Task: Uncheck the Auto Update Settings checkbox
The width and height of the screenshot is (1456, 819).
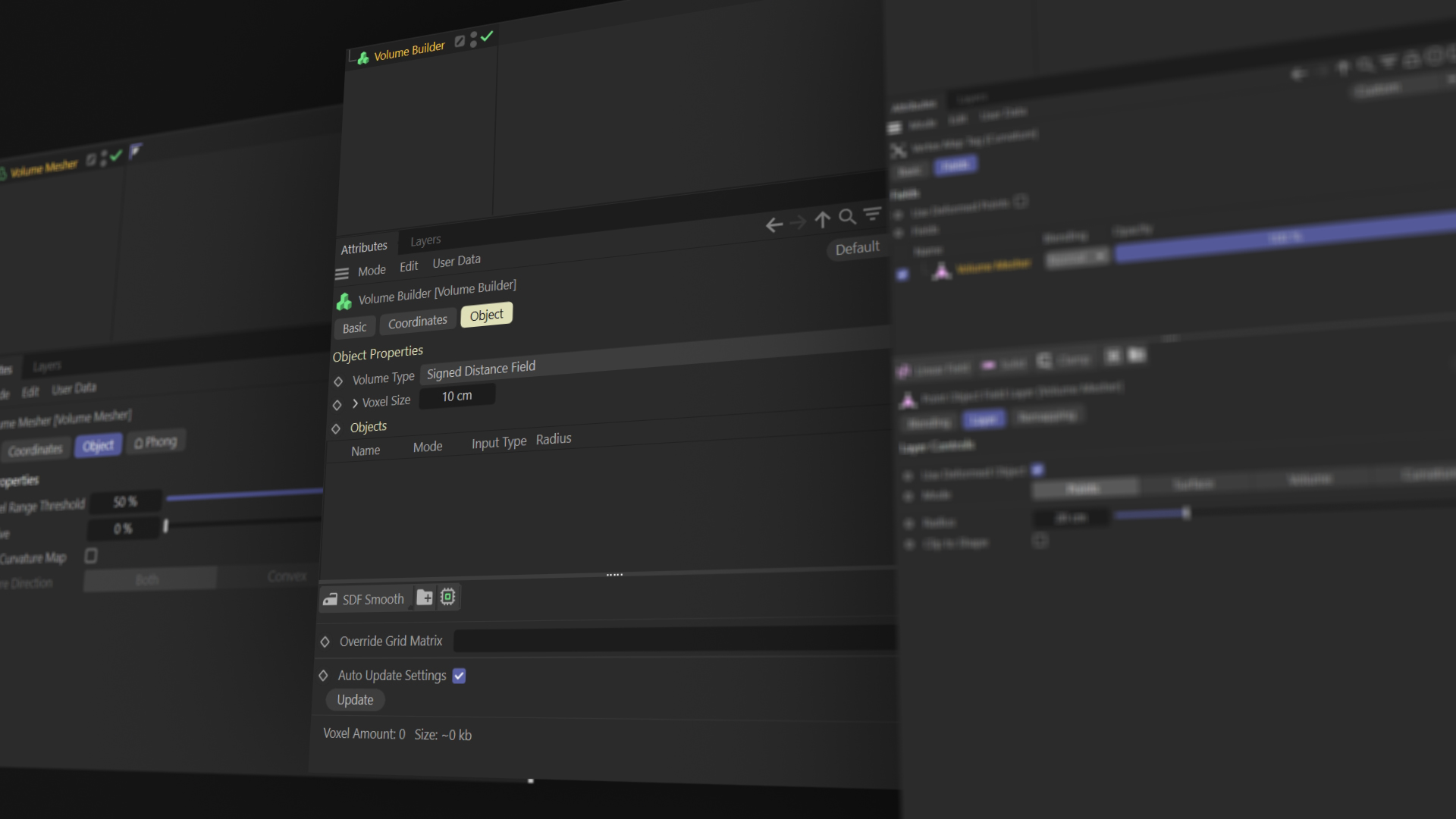Action: (x=459, y=676)
